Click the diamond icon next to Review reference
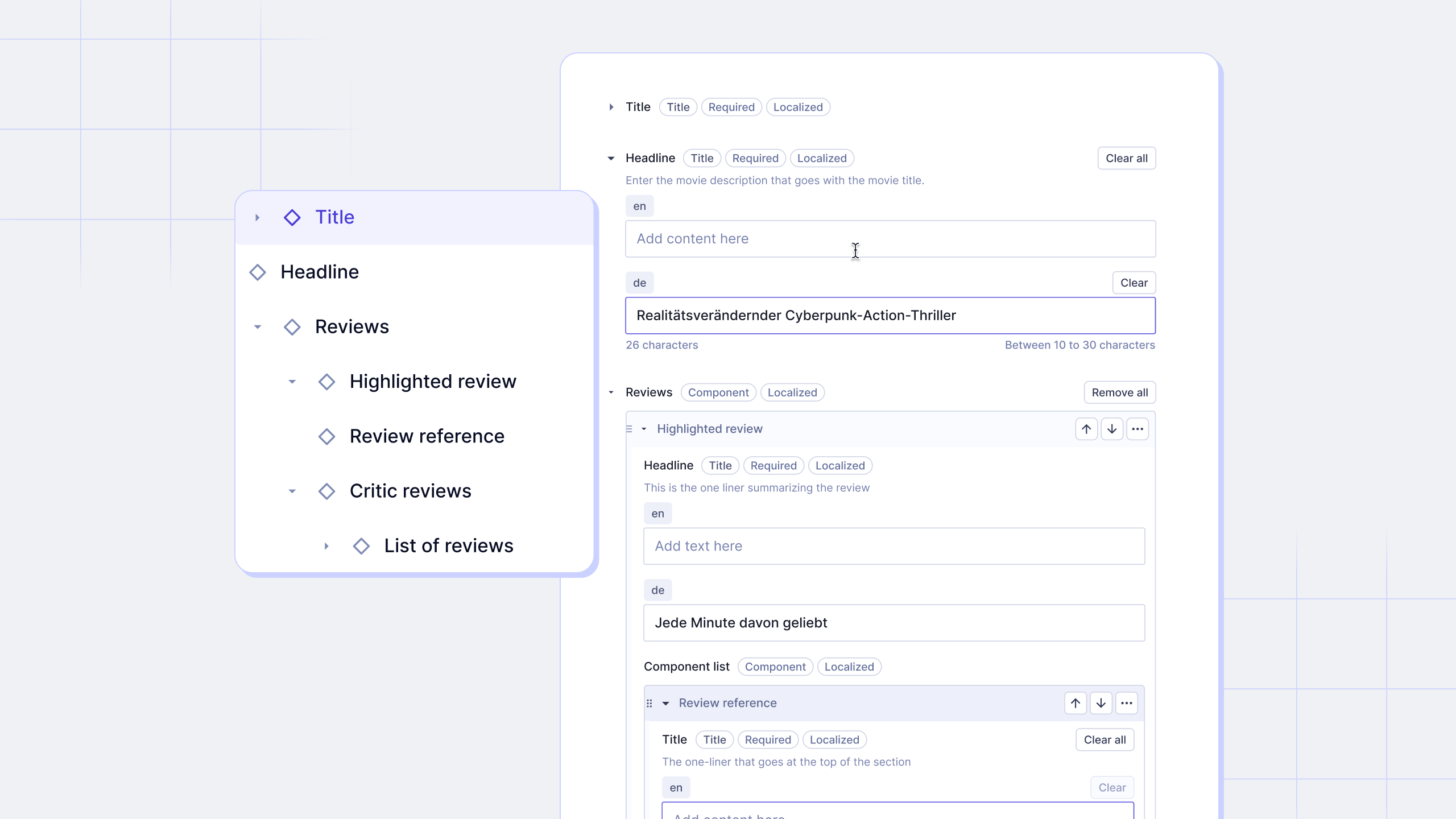 (x=328, y=435)
